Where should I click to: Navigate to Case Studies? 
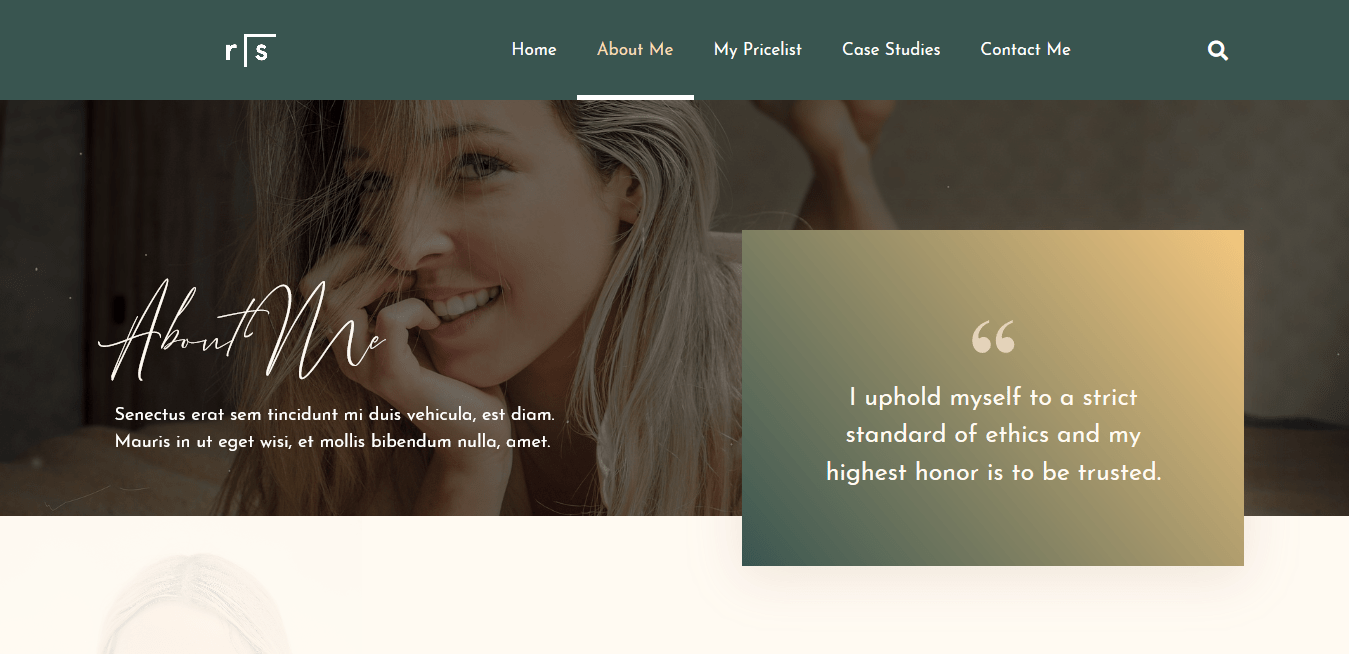(891, 49)
